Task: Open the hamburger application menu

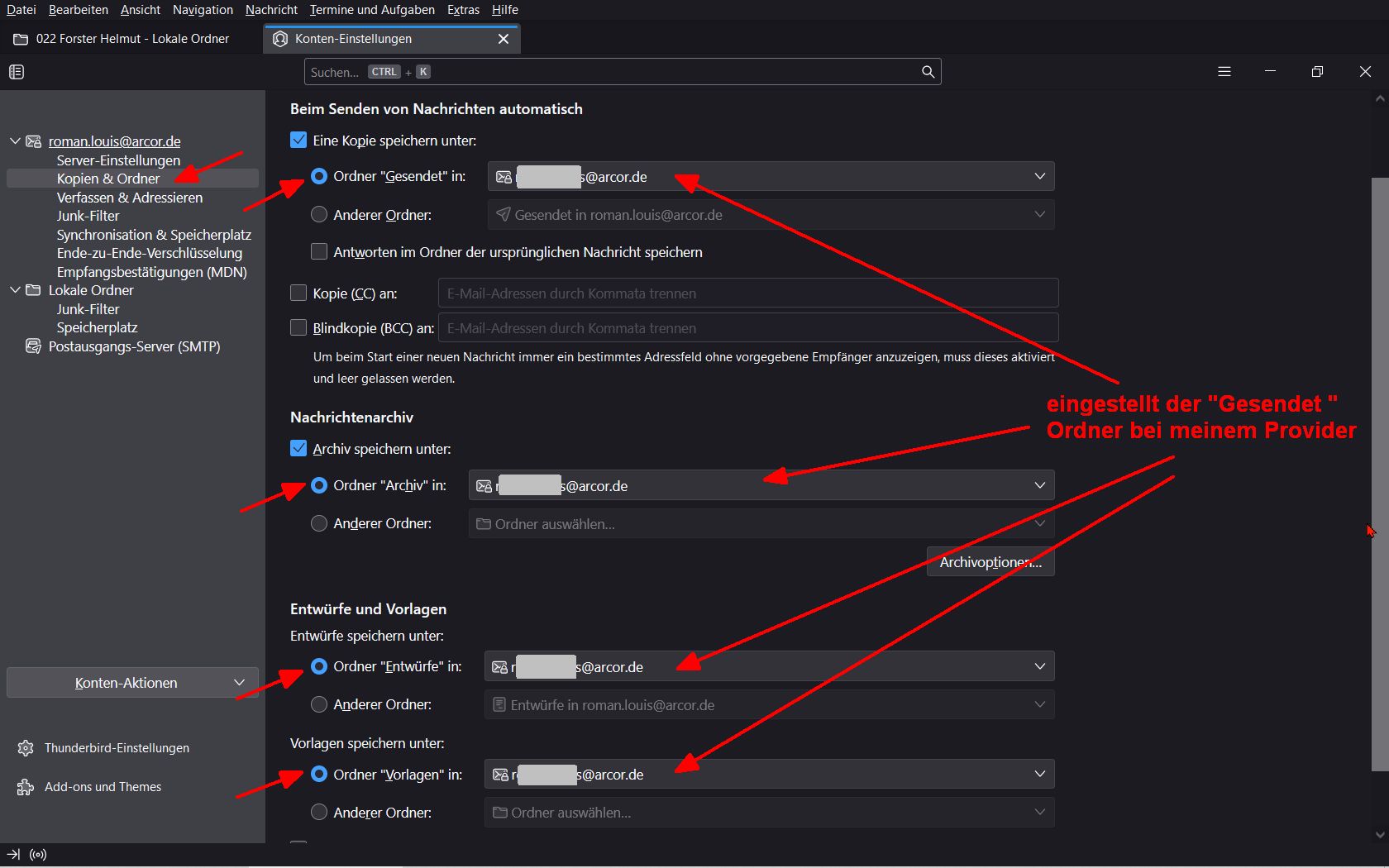Action: pyautogui.click(x=1224, y=72)
